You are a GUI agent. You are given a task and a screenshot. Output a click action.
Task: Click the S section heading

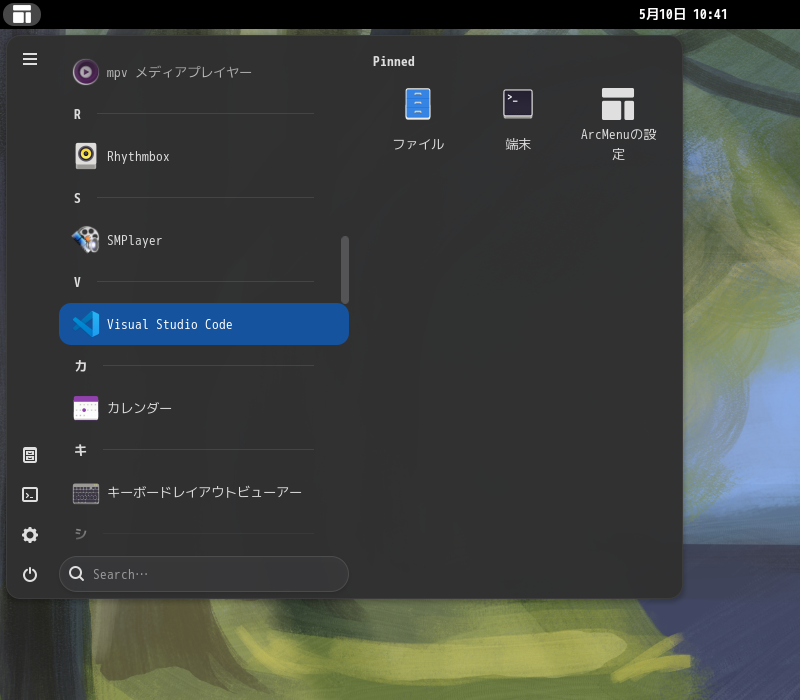tap(77, 198)
